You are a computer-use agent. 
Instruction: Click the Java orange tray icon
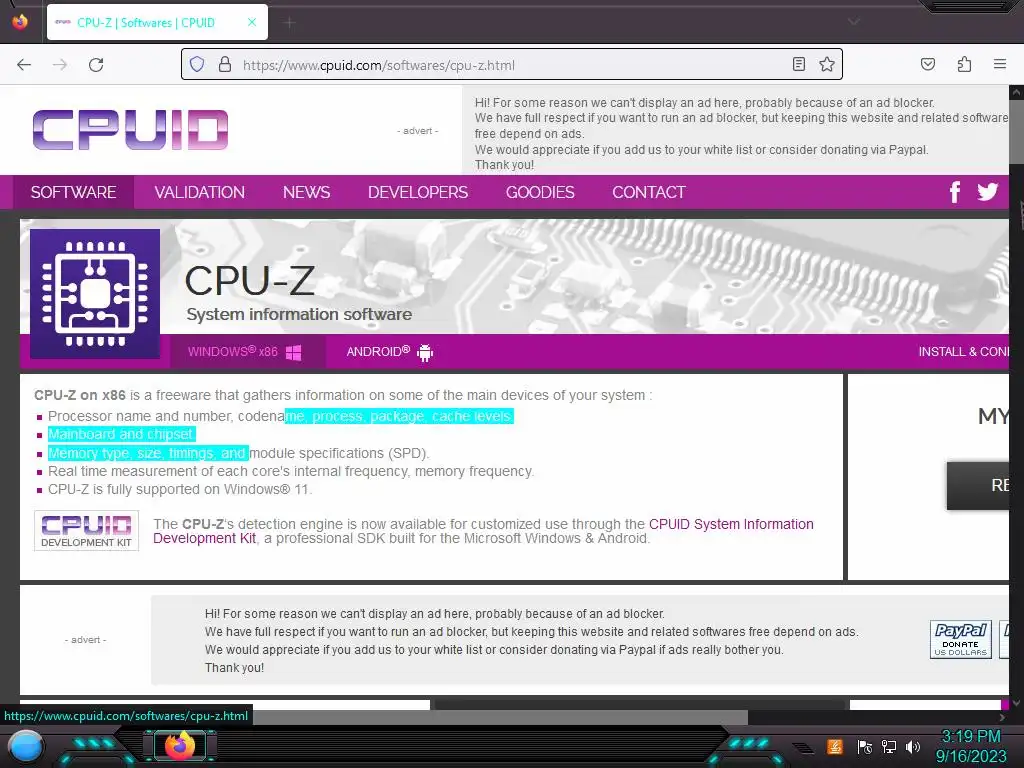[835, 746]
